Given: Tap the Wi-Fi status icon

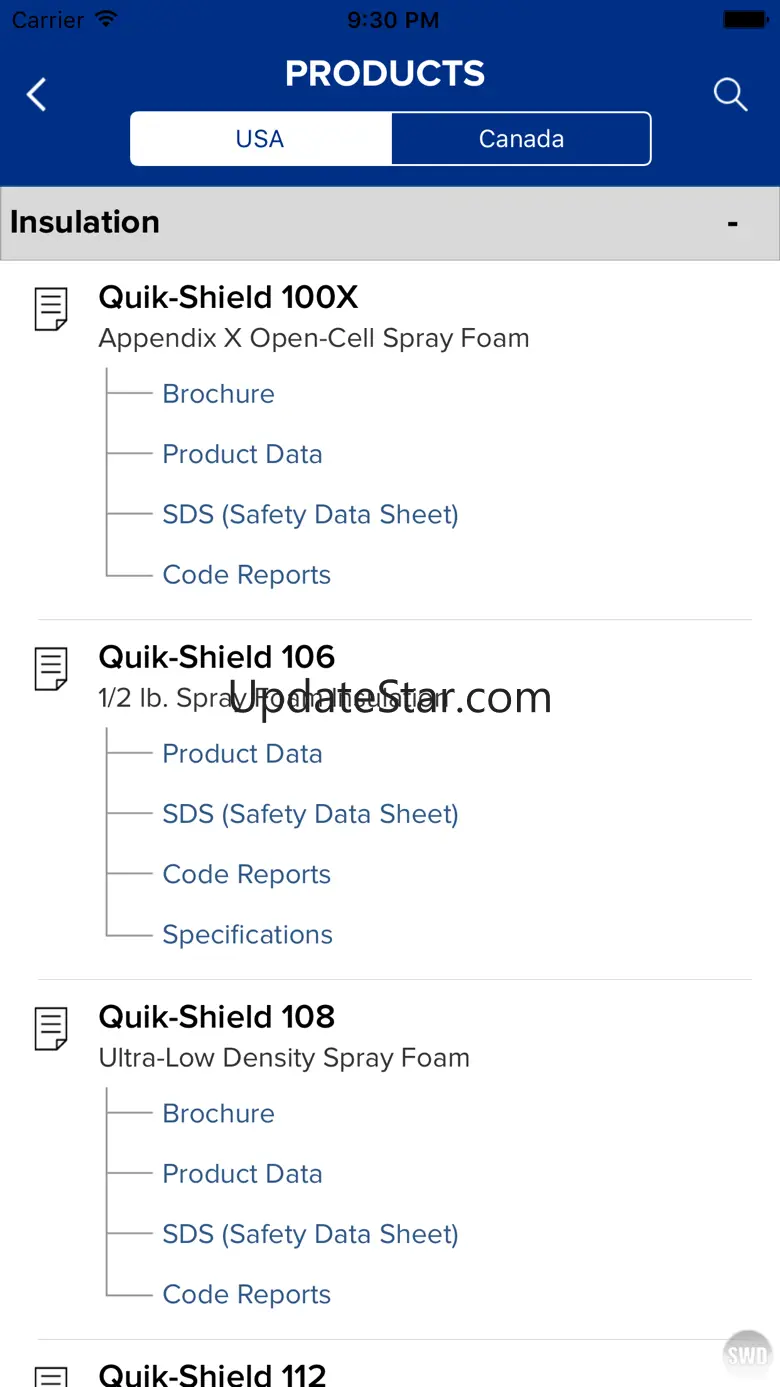Looking at the screenshot, I should tap(105, 19).
